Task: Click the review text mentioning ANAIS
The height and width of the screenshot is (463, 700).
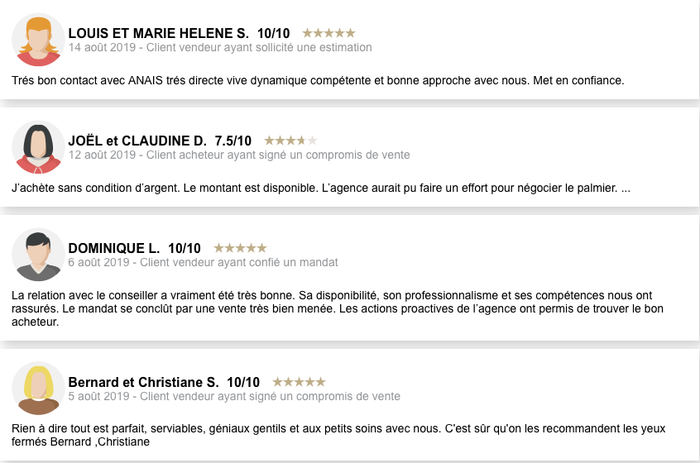Action: pyautogui.click(x=318, y=81)
